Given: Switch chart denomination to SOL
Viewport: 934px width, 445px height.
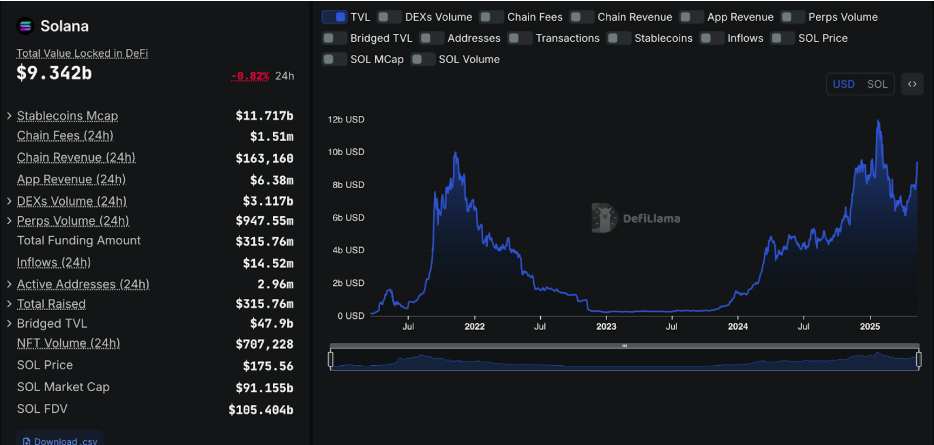Looking at the screenshot, I should point(877,84).
